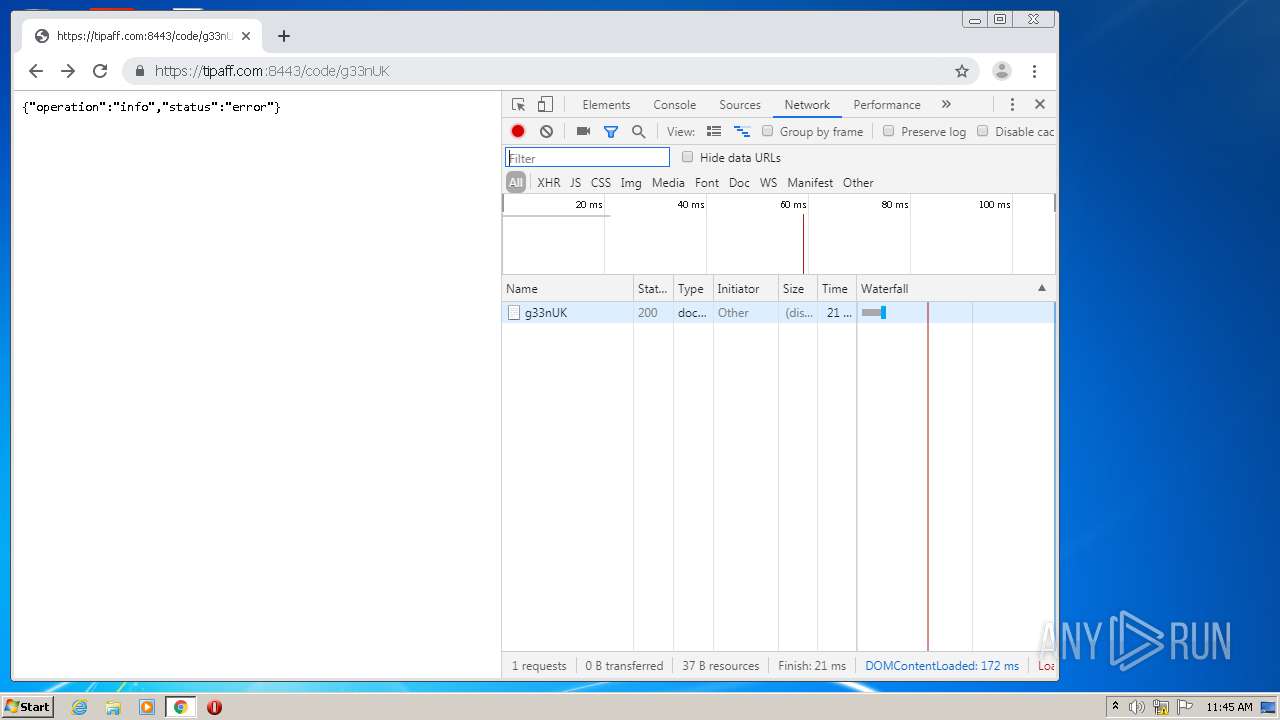The height and width of the screenshot is (720, 1280).
Task: Click the browser Back arrow
Action: pyautogui.click(x=36, y=71)
